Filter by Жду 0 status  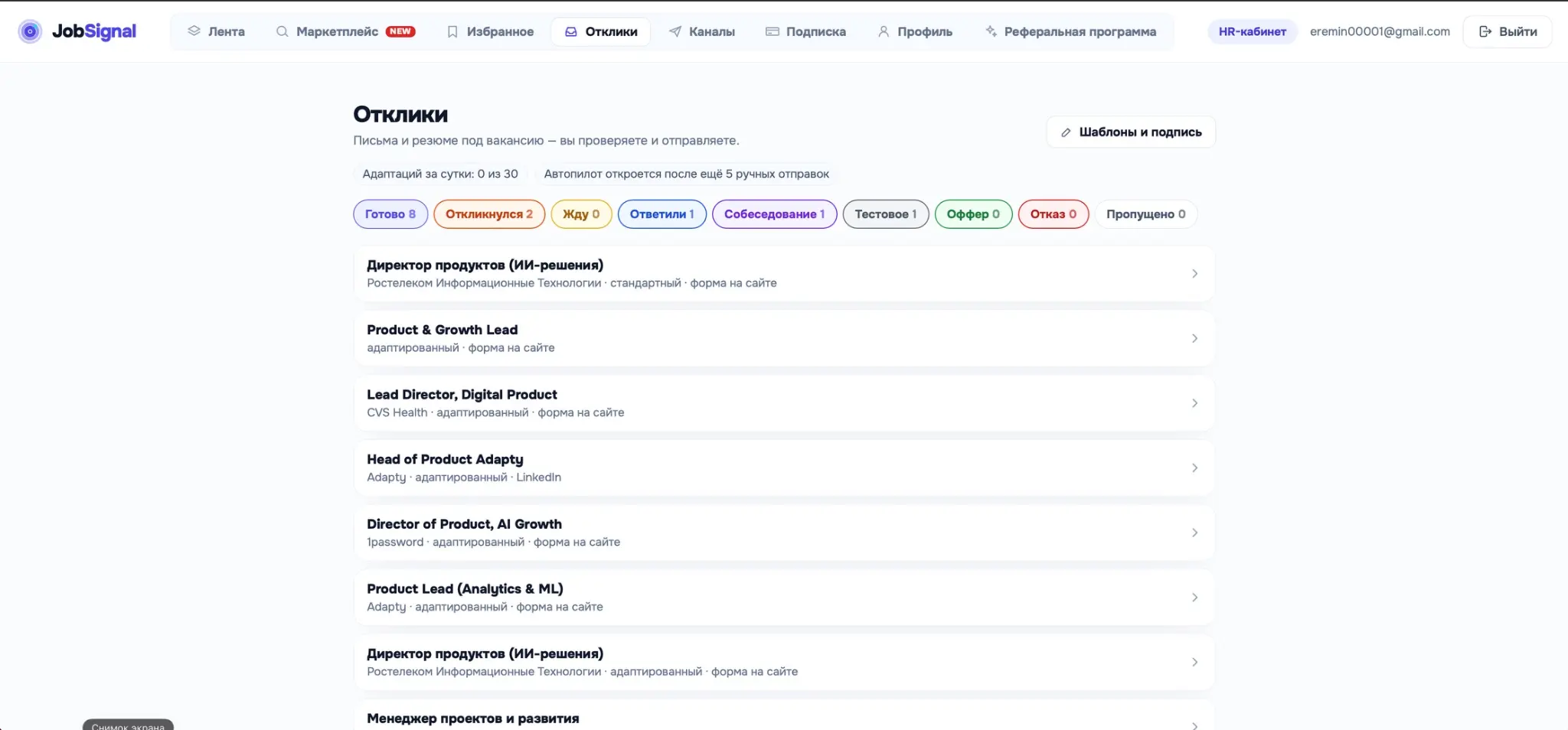581,214
